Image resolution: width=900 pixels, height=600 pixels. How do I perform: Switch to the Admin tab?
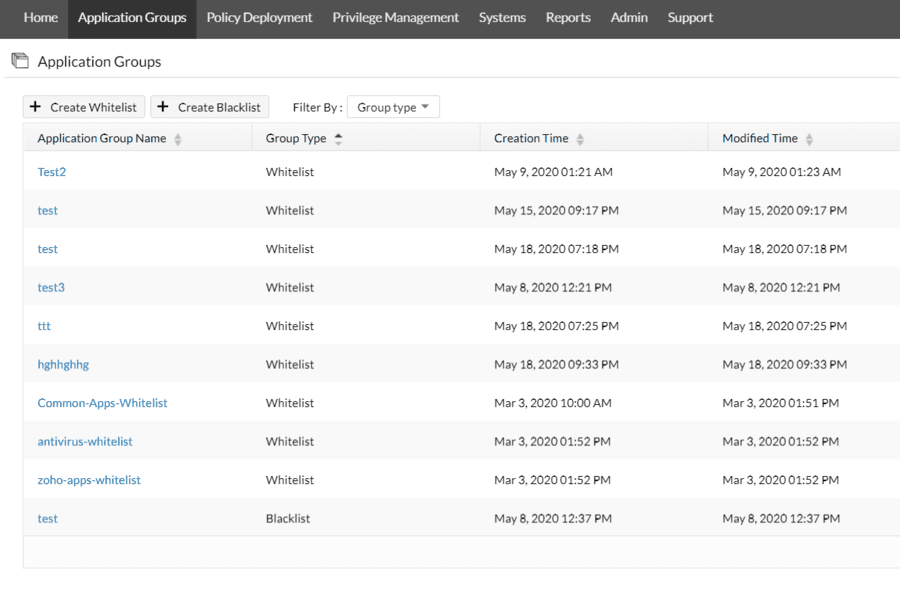tap(628, 17)
